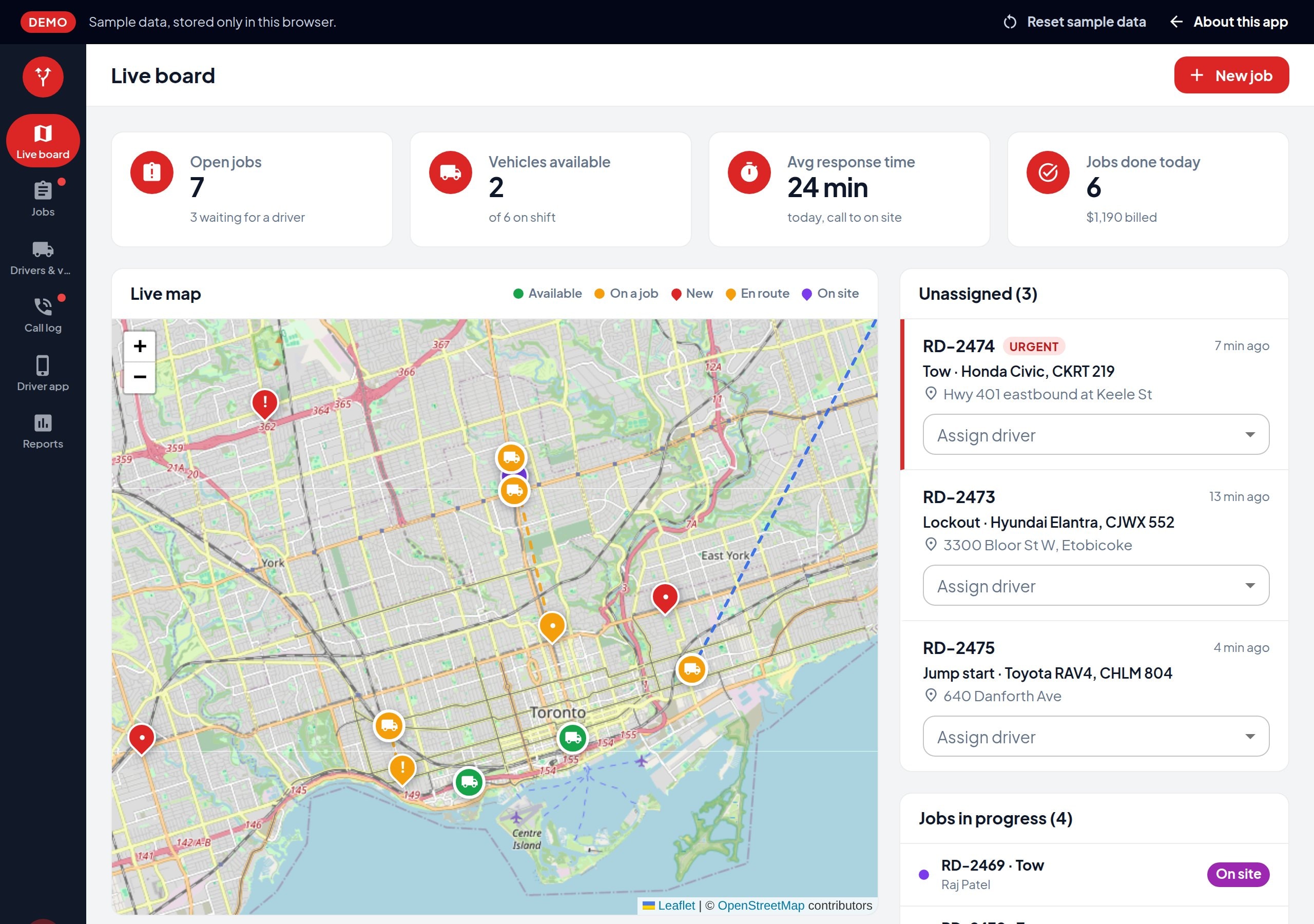This screenshot has width=1314, height=924.
Task: Go to About this app
Action: pos(1228,22)
